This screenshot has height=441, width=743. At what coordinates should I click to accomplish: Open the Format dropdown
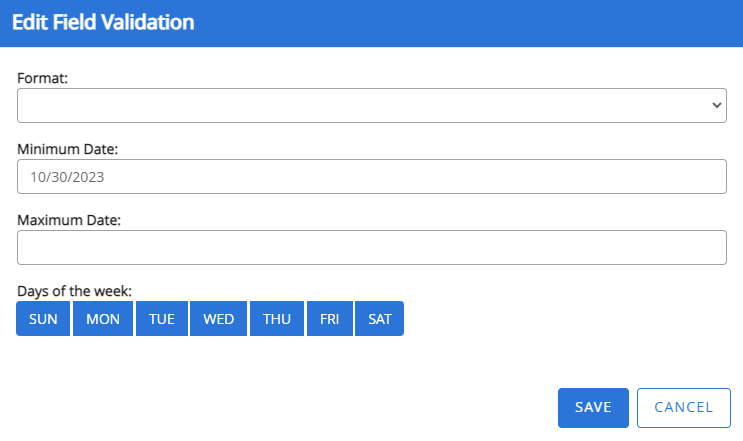click(371, 105)
